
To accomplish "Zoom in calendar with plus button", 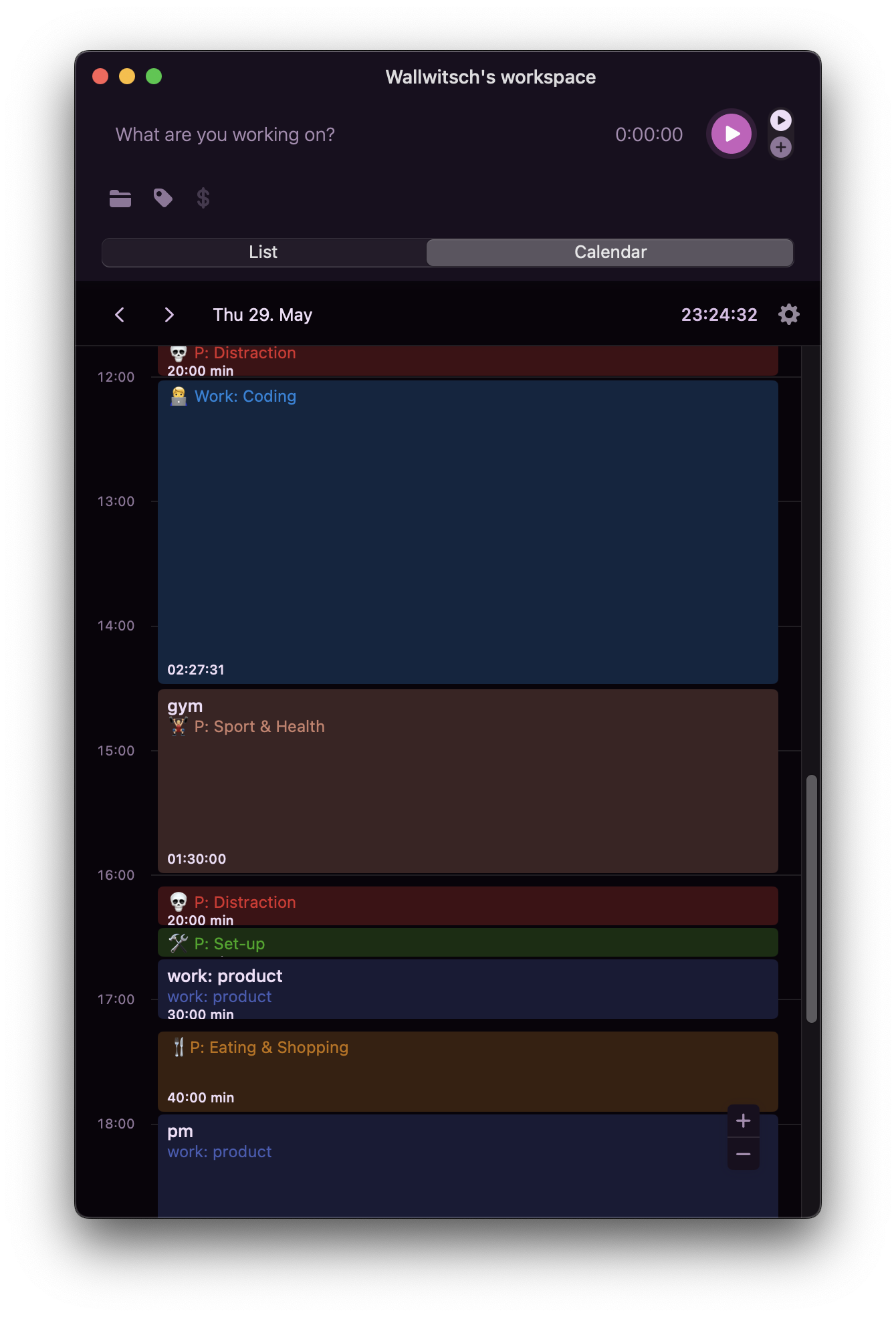I will pos(743,1120).
